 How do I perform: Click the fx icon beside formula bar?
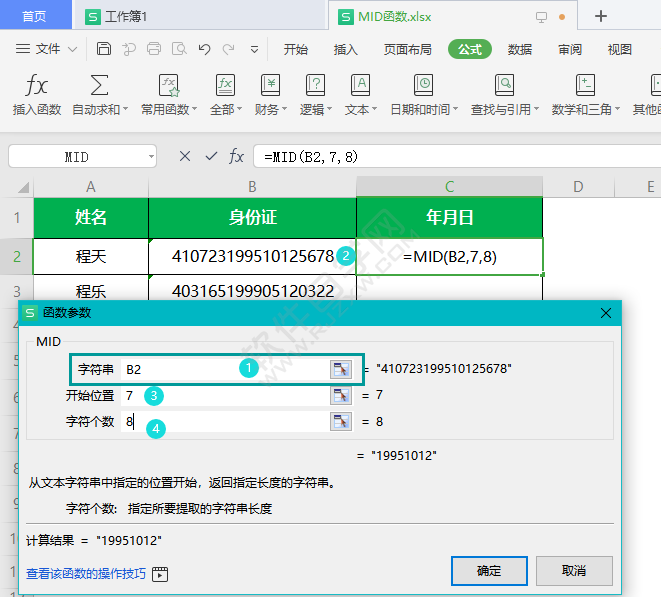236,156
